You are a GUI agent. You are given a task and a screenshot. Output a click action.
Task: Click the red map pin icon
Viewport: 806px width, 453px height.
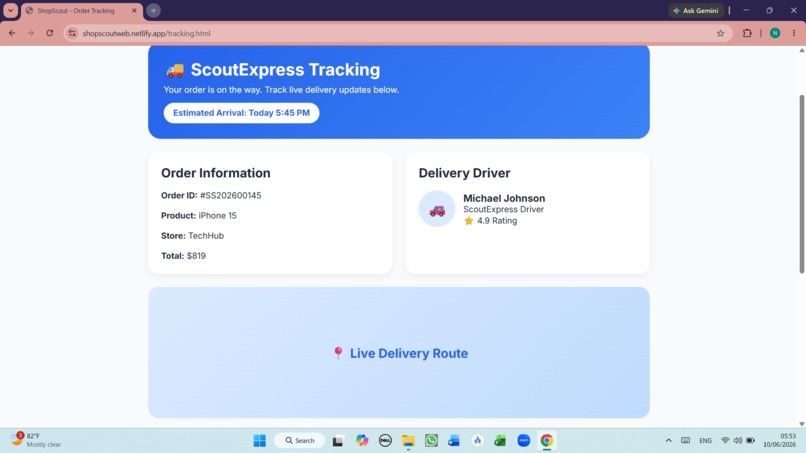[x=338, y=353]
